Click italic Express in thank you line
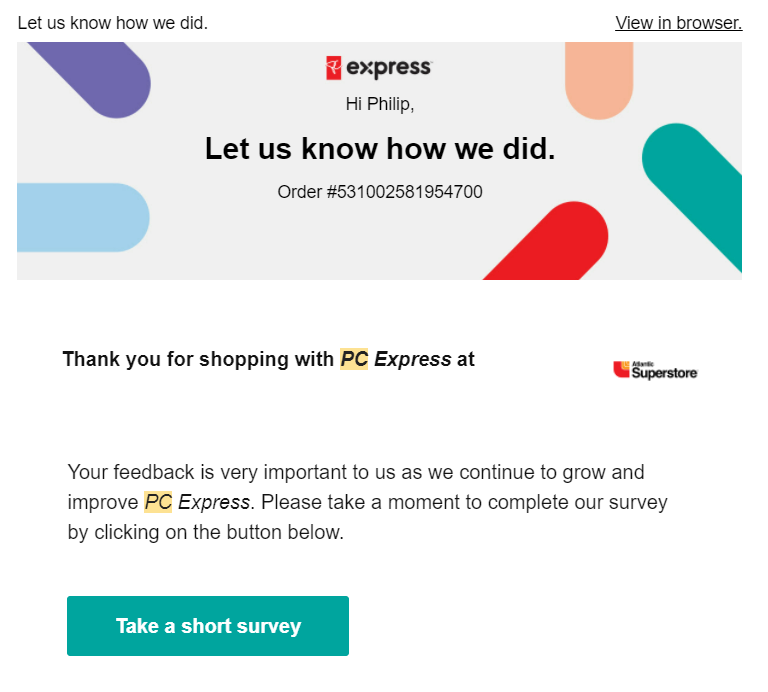768x692 pixels. tap(412, 359)
